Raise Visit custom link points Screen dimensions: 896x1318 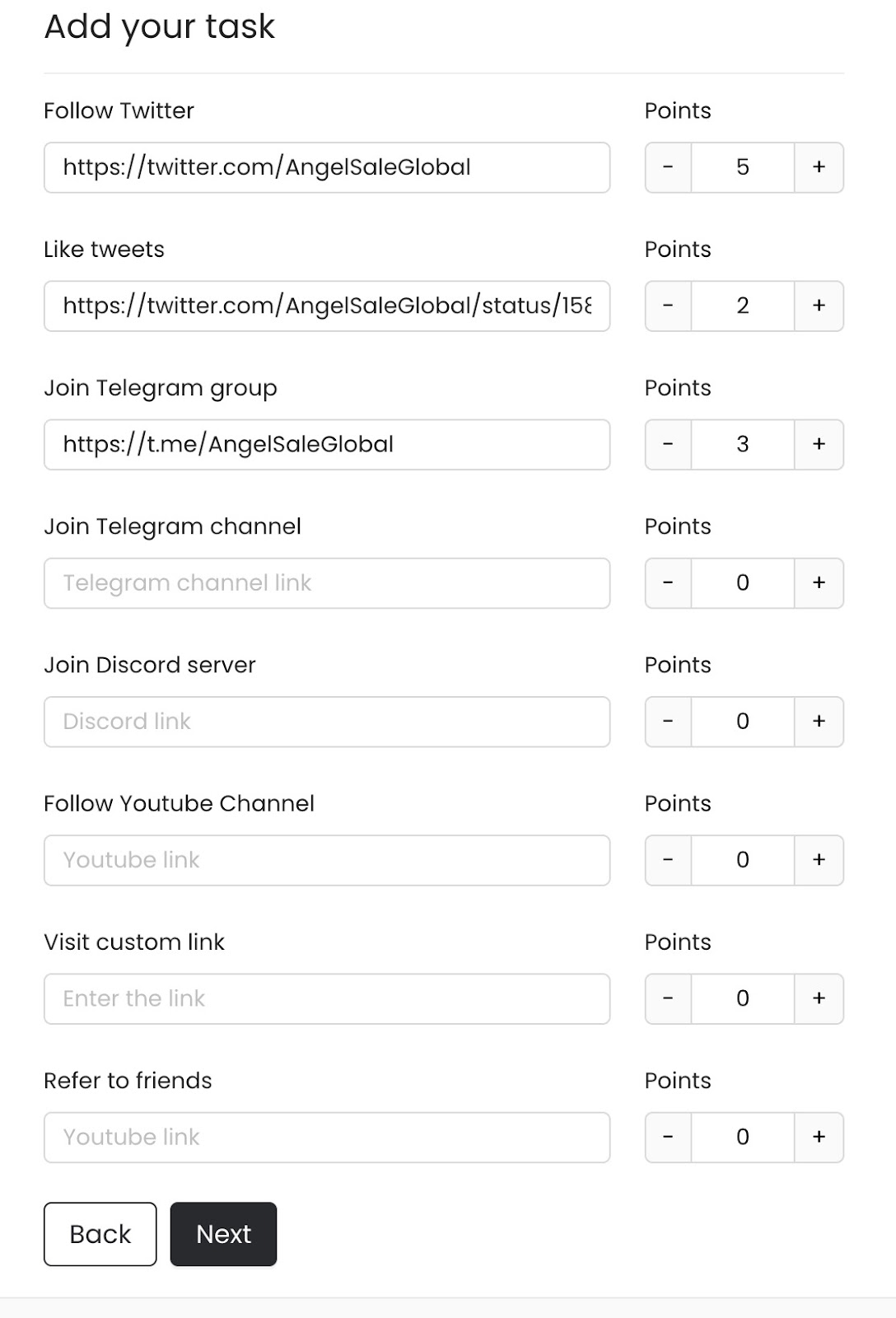click(819, 998)
